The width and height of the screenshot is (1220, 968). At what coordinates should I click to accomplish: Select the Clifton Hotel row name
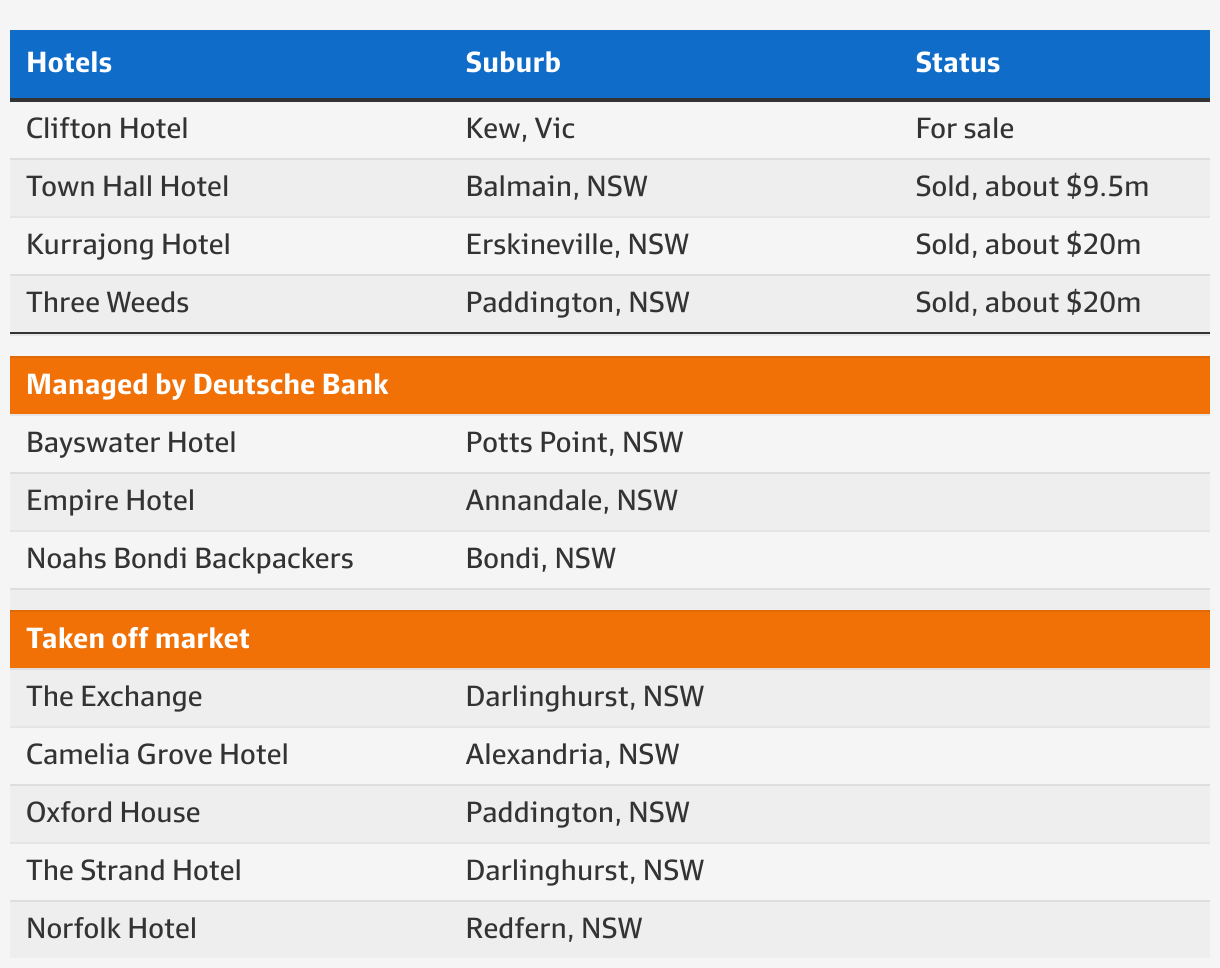pos(107,129)
